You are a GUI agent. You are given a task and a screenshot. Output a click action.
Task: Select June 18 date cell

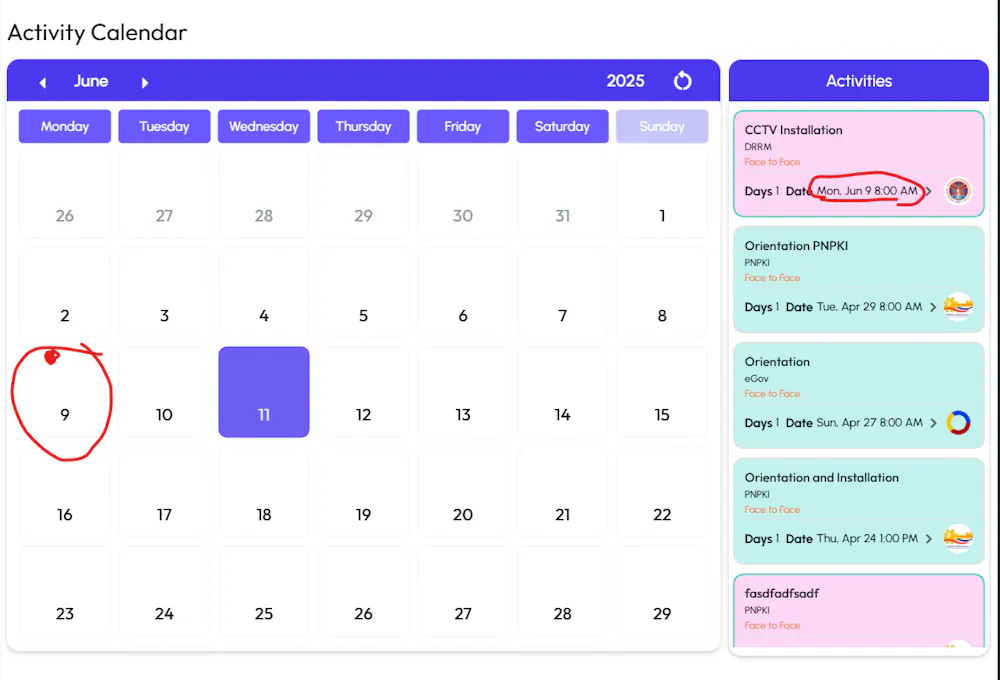point(263,491)
